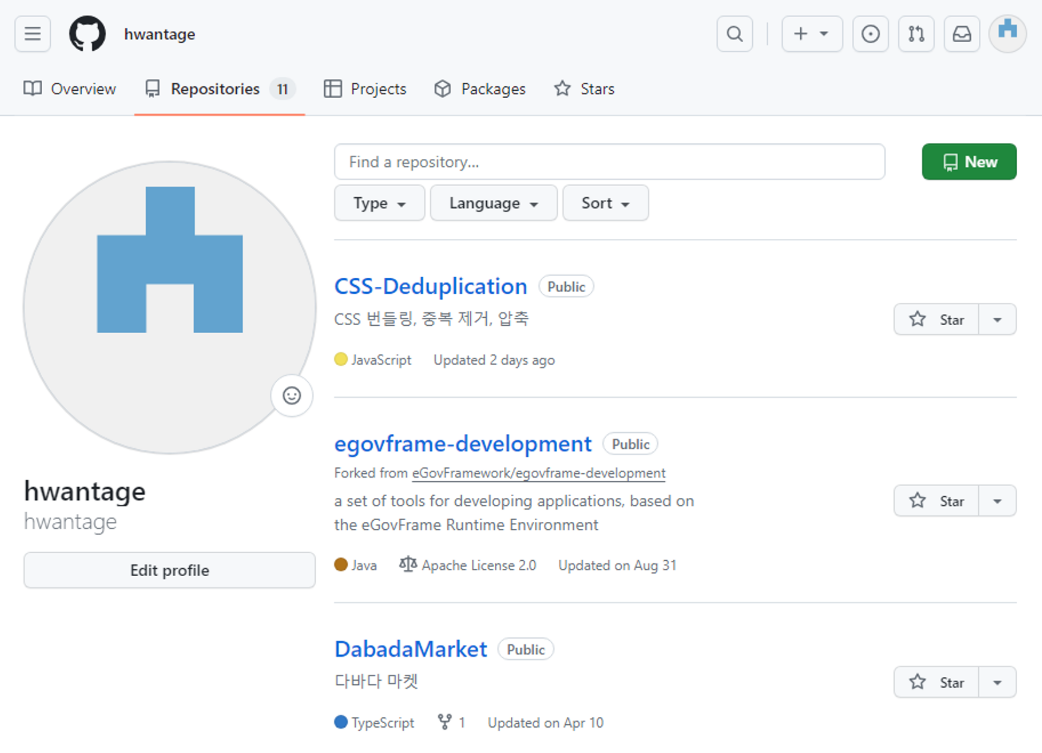Open the user avatar menu in header
The height and width of the screenshot is (753, 1042).
coord(1007,33)
